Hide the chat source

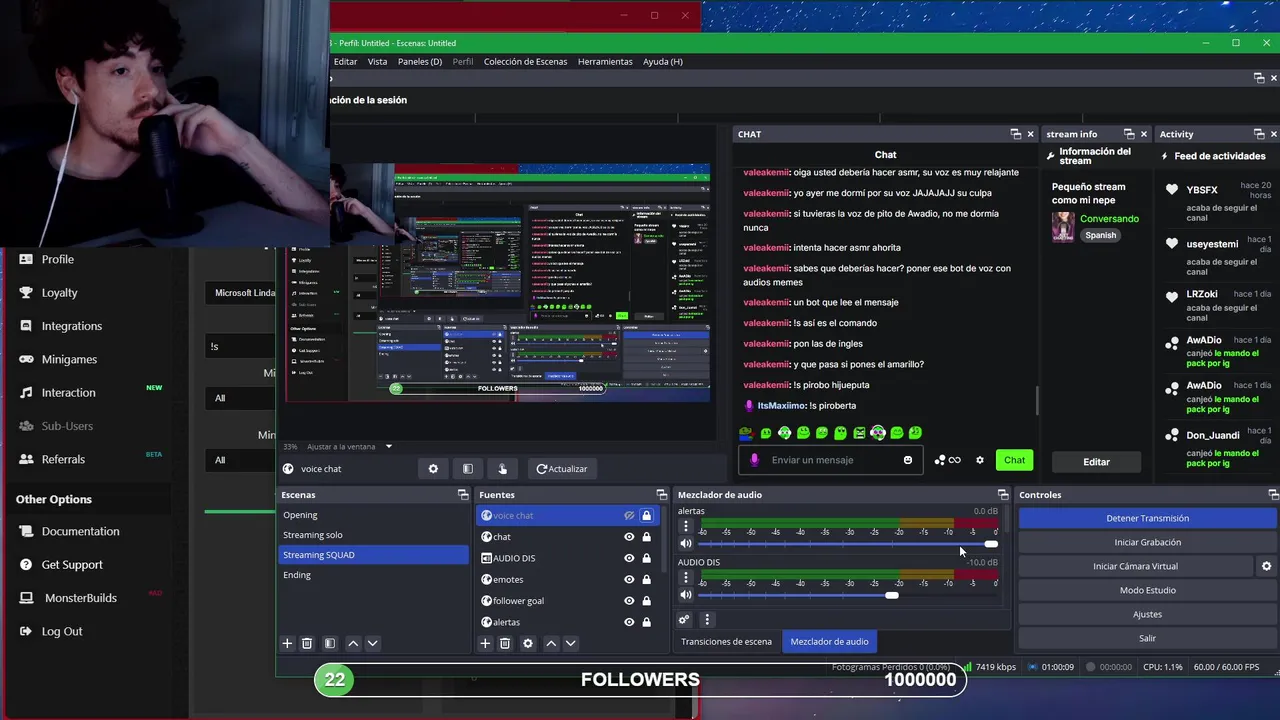pos(629,537)
